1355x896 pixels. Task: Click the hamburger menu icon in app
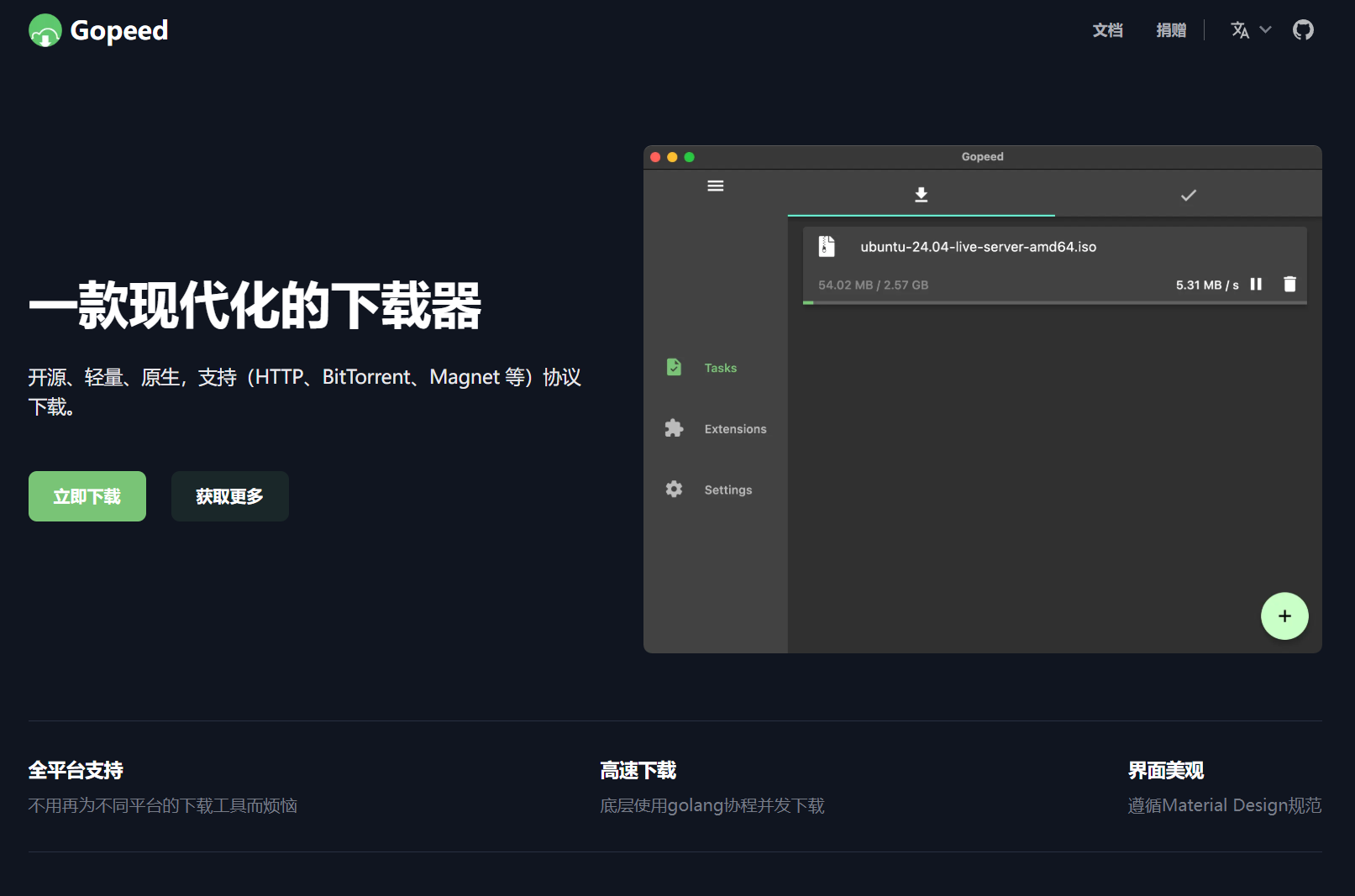click(x=716, y=186)
